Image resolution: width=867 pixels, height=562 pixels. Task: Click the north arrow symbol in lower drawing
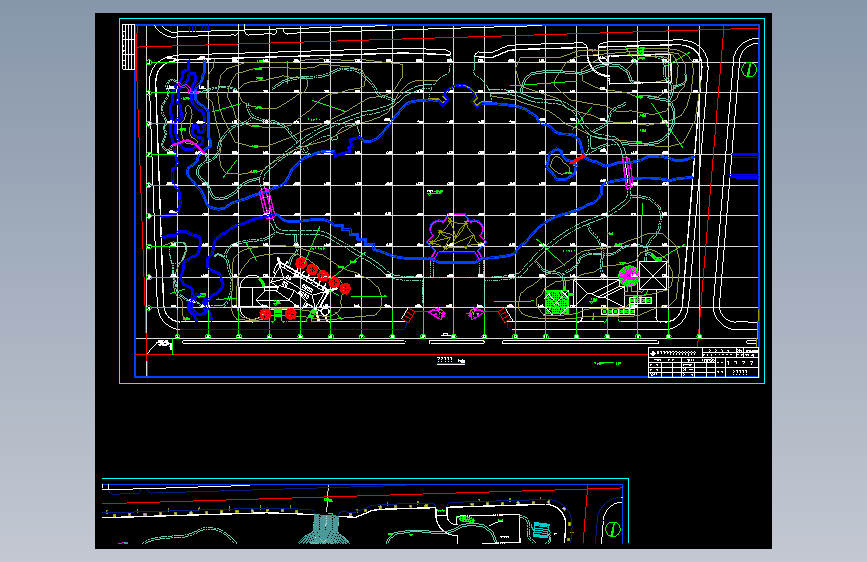[612, 529]
